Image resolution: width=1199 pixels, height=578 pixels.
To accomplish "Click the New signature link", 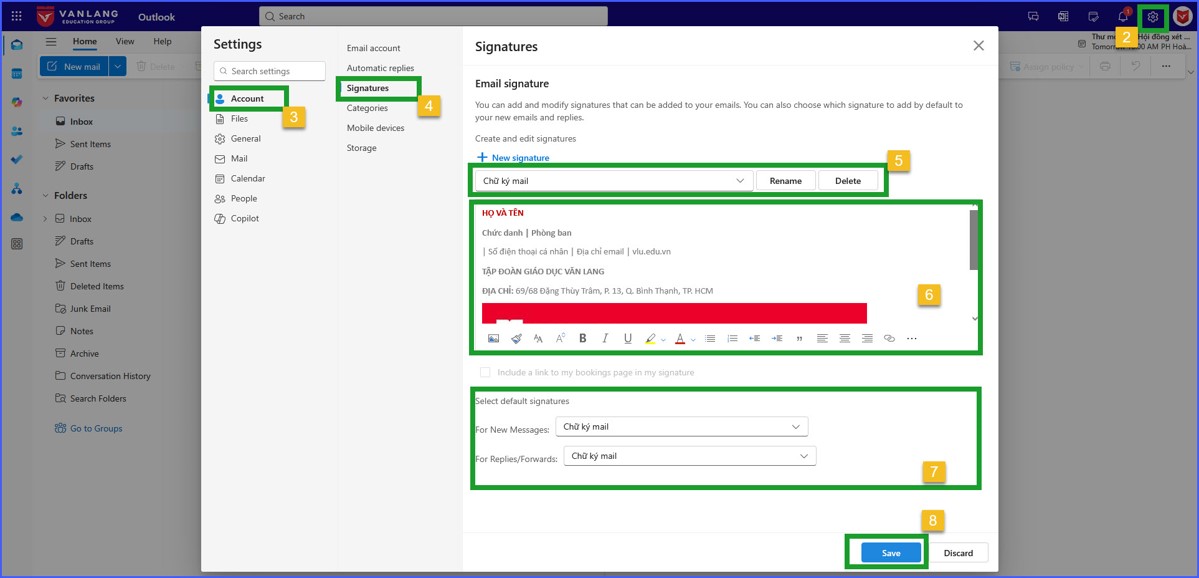I will (513, 158).
